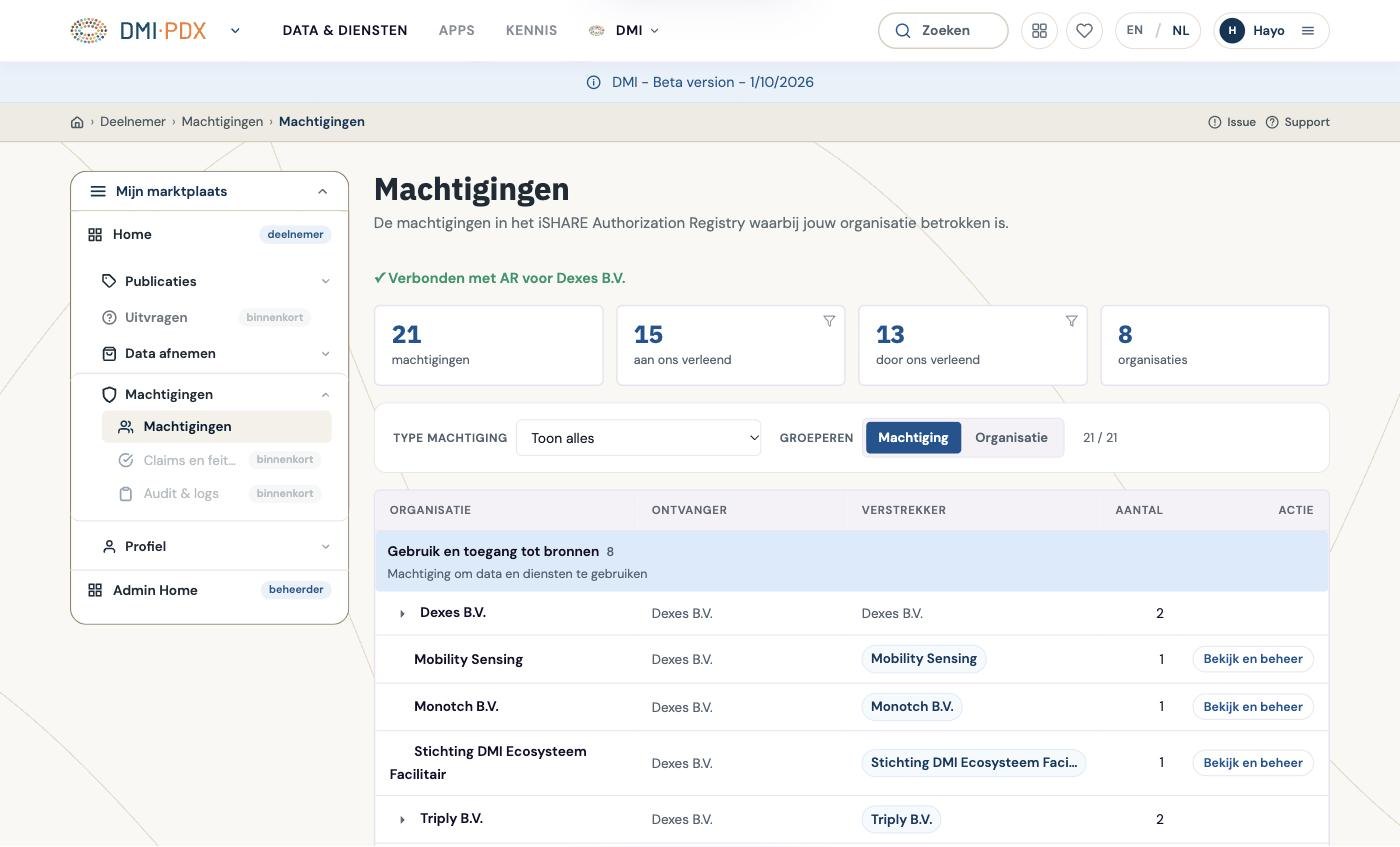Click the Support help icon

pos(1272,122)
